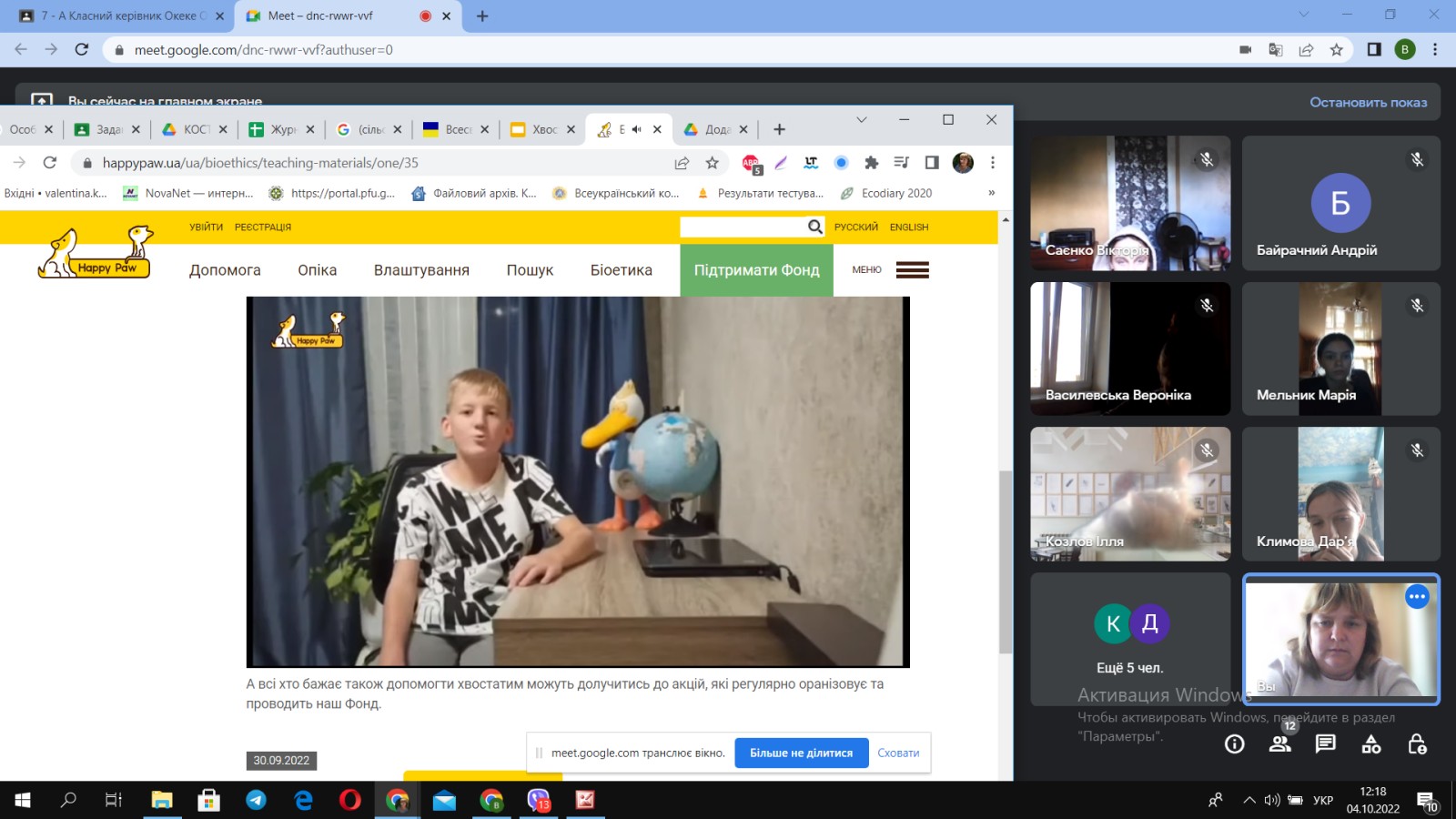Open the outer Chrome three-dot menu
Screen dimensions: 1456x819
1435,49
